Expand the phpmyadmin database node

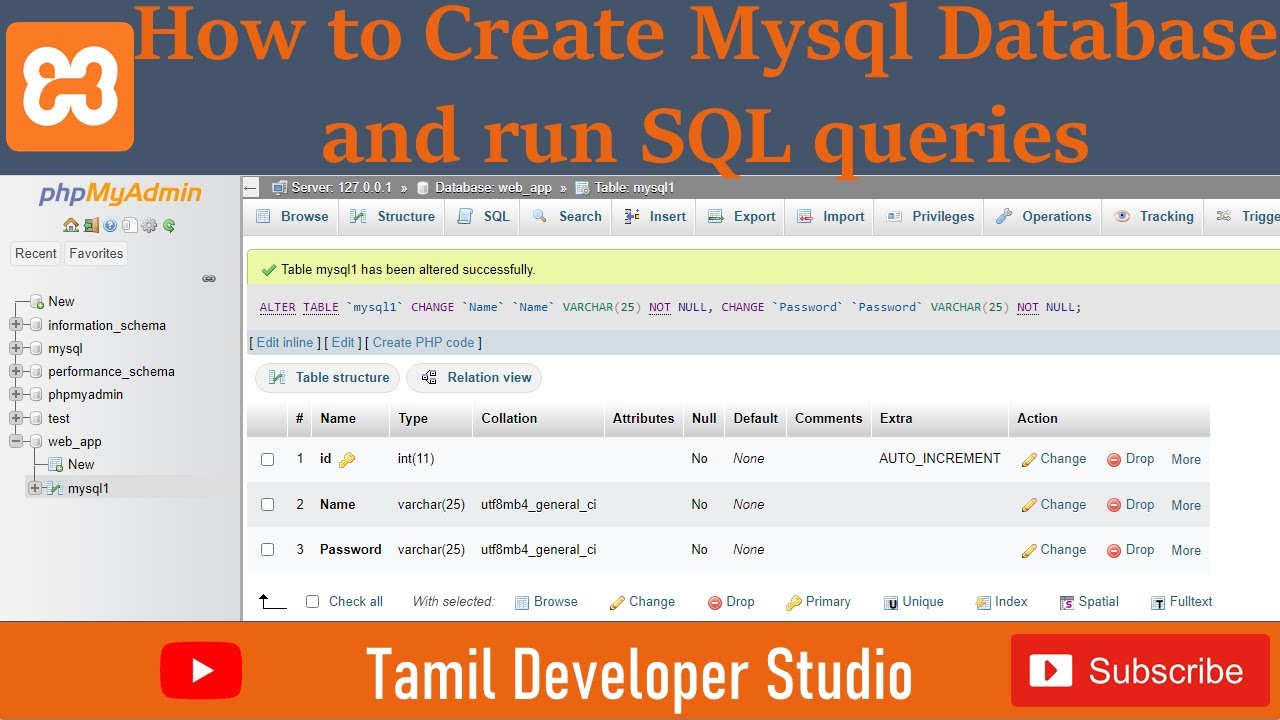tap(16, 394)
